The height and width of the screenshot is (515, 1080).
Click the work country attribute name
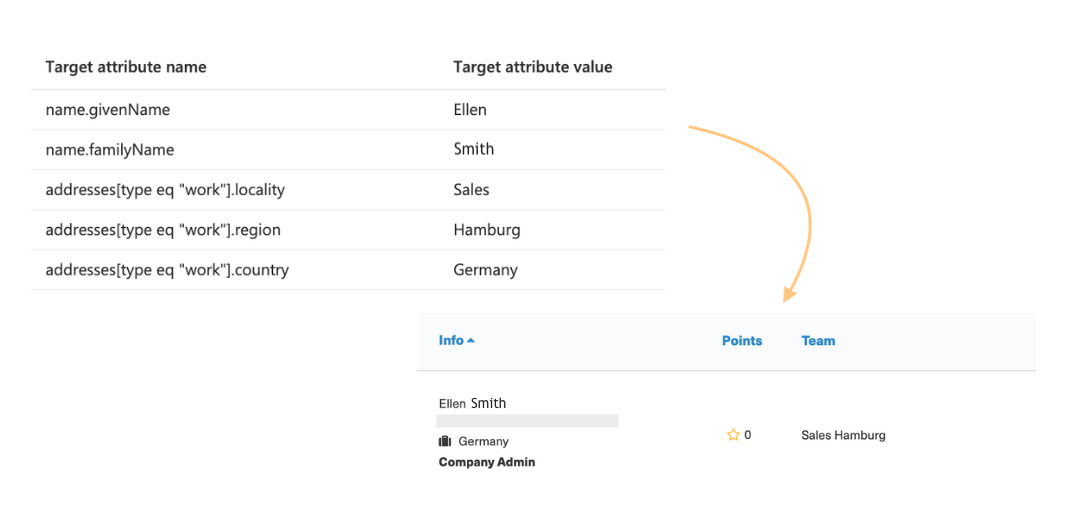[x=167, y=270]
